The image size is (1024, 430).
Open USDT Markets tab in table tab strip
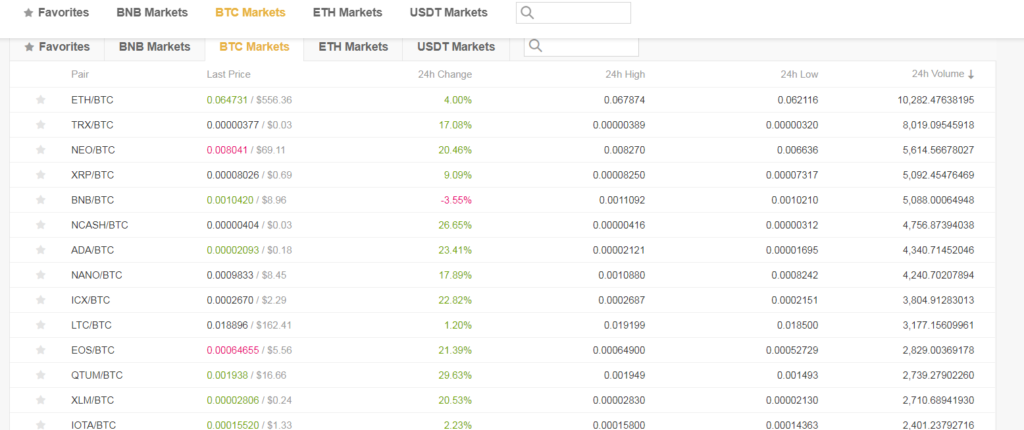pos(455,47)
